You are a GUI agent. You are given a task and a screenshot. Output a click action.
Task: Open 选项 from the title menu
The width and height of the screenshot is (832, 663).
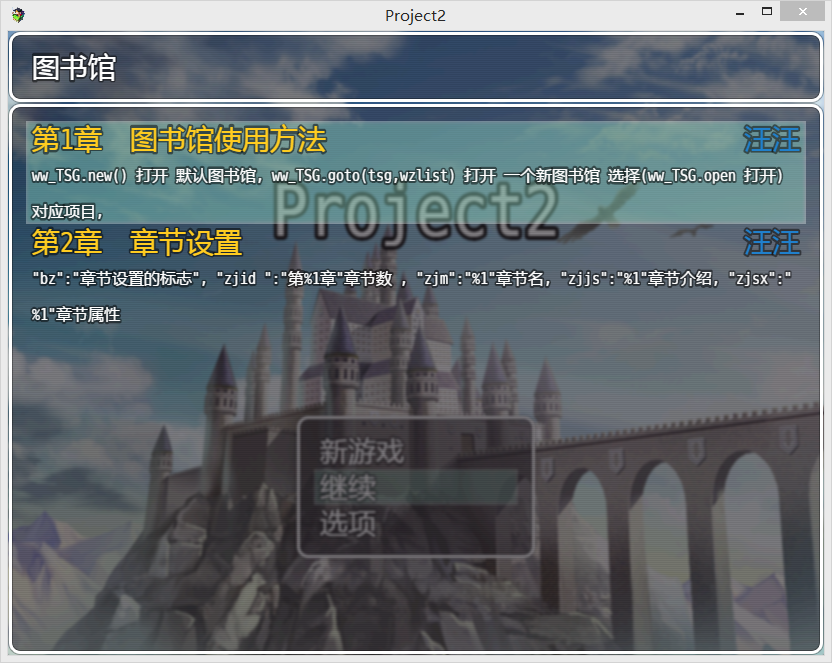click(348, 524)
